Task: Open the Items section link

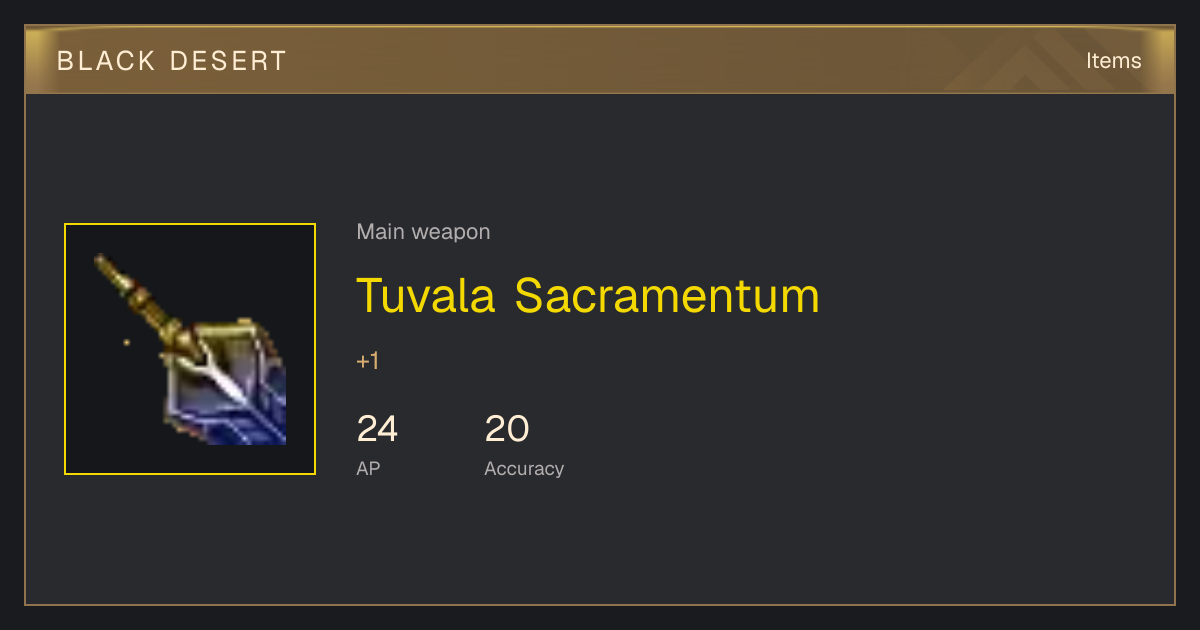Action: pyautogui.click(x=1113, y=60)
